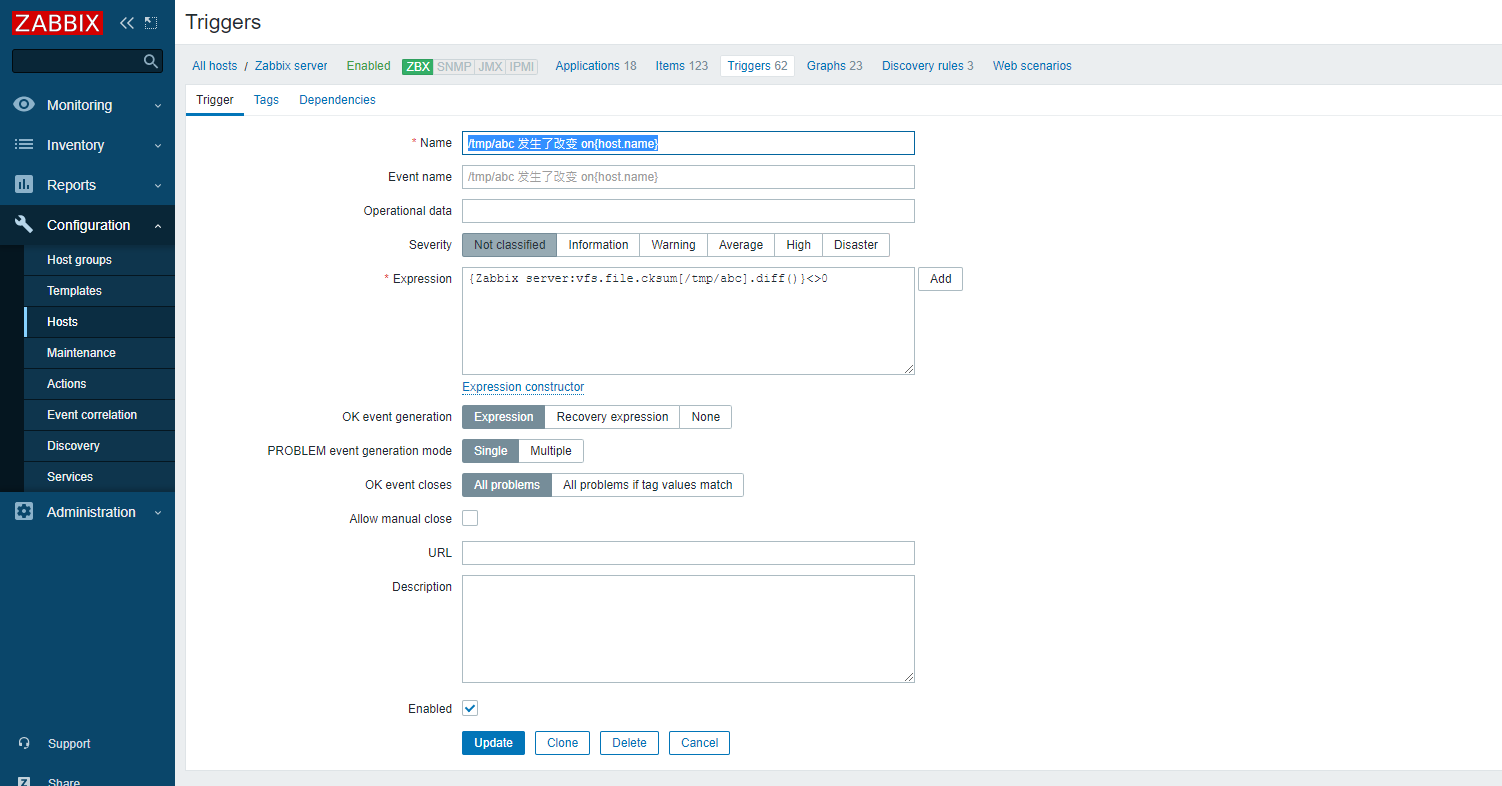Image resolution: width=1502 pixels, height=786 pixels.
Task: Click into the trigger Name field
Action: (x=688, y=143)
